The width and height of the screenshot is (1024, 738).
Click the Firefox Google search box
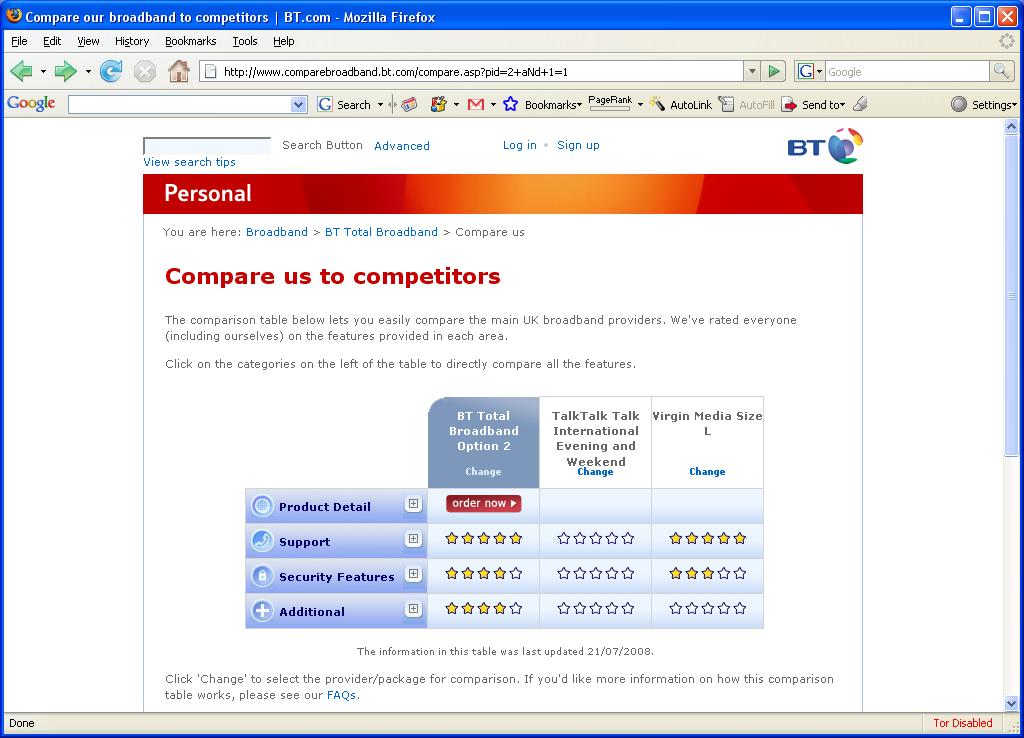click(908, 71)
